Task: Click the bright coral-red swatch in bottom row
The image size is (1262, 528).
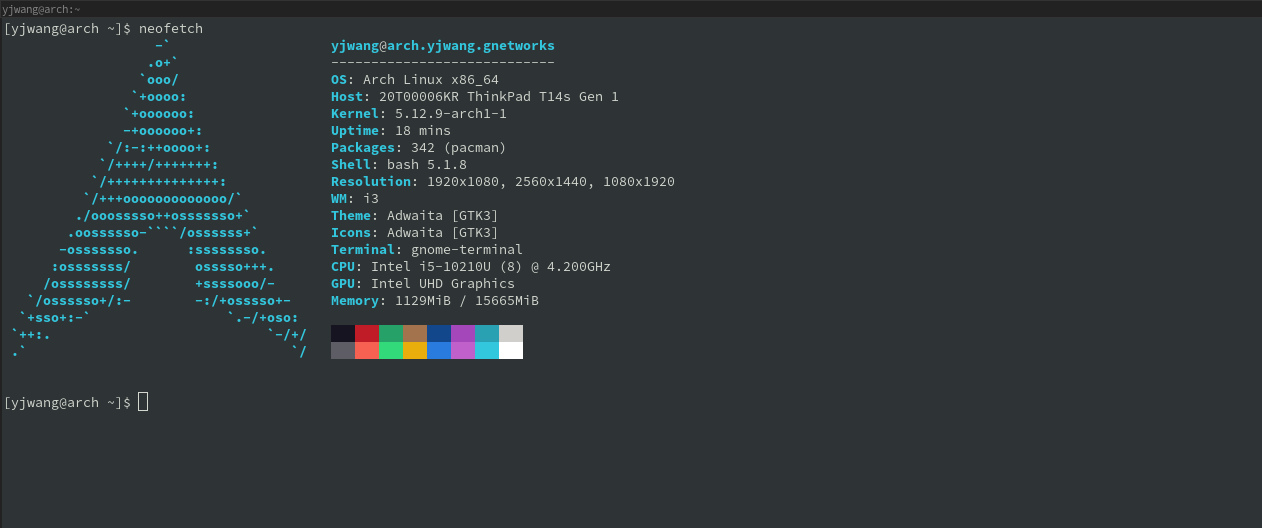Action: pyautogui.click(x=367, y=351)
